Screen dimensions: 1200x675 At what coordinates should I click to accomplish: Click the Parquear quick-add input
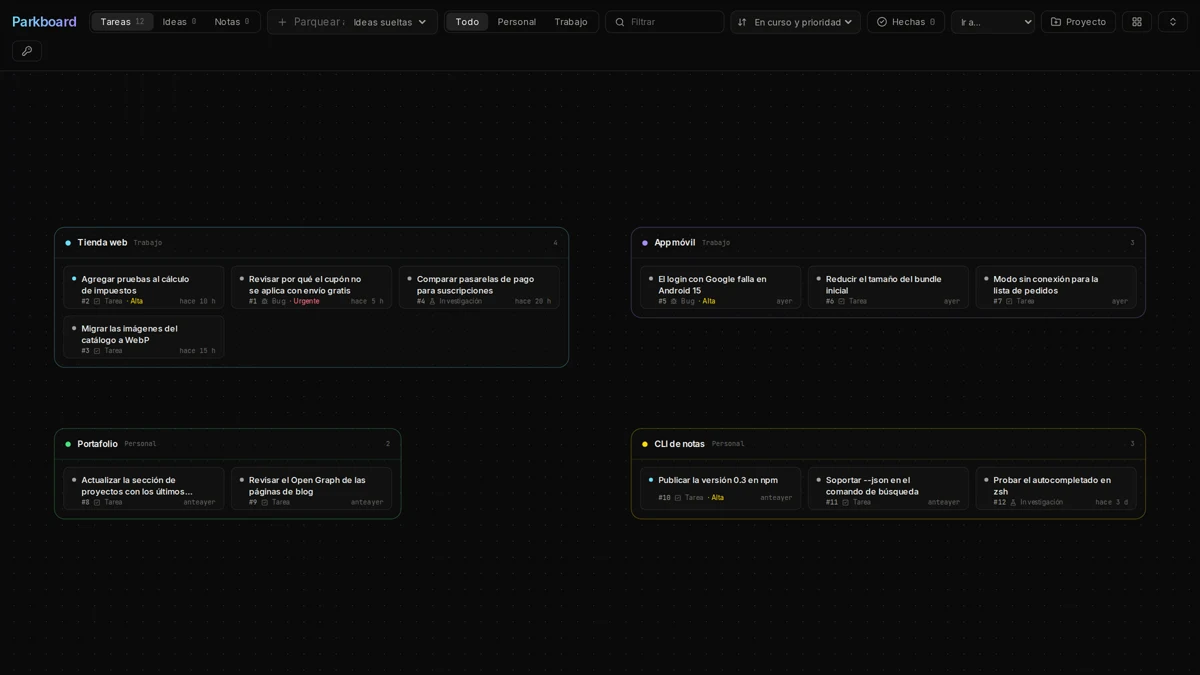(318, 22)
